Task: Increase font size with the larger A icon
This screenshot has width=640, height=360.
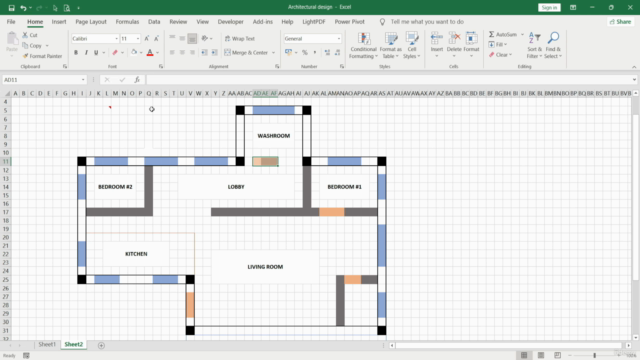Action: pyautogui.click(x=147, y=38)
